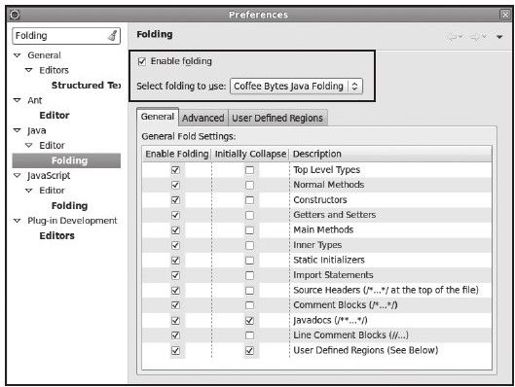
Task: Close the Preferences dialog
Action: click(505, 15)
